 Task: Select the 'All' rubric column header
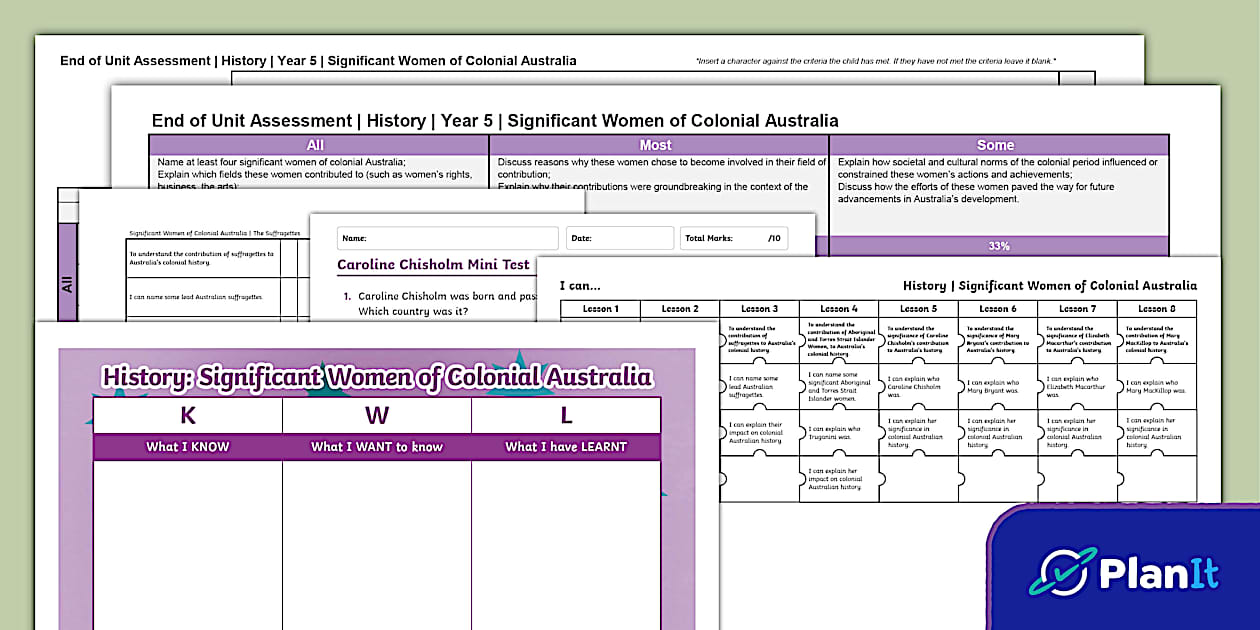315,144
